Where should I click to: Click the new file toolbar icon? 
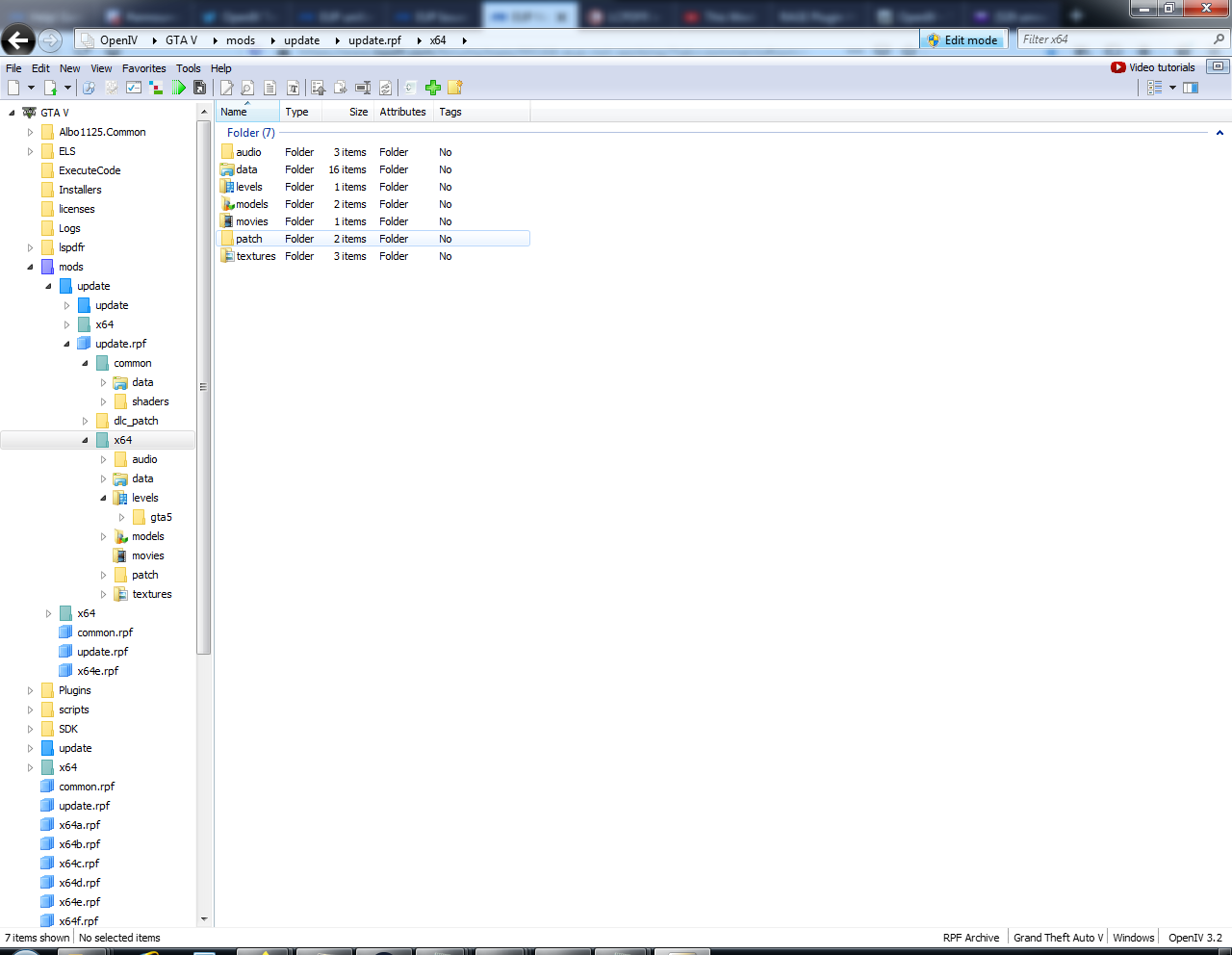point(13,88)
